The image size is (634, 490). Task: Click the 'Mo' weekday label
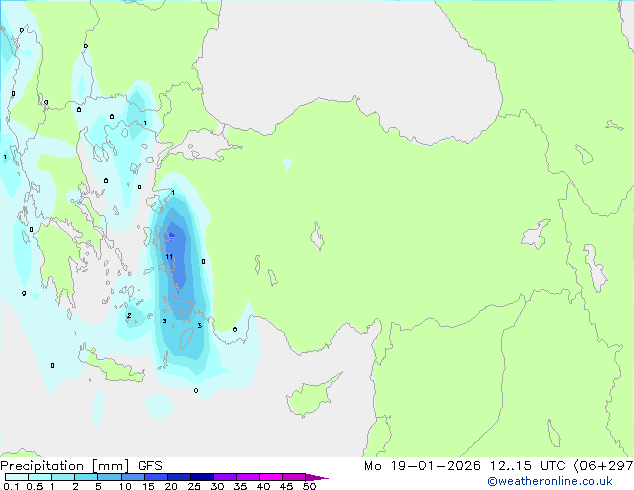[x=373, y=466]
